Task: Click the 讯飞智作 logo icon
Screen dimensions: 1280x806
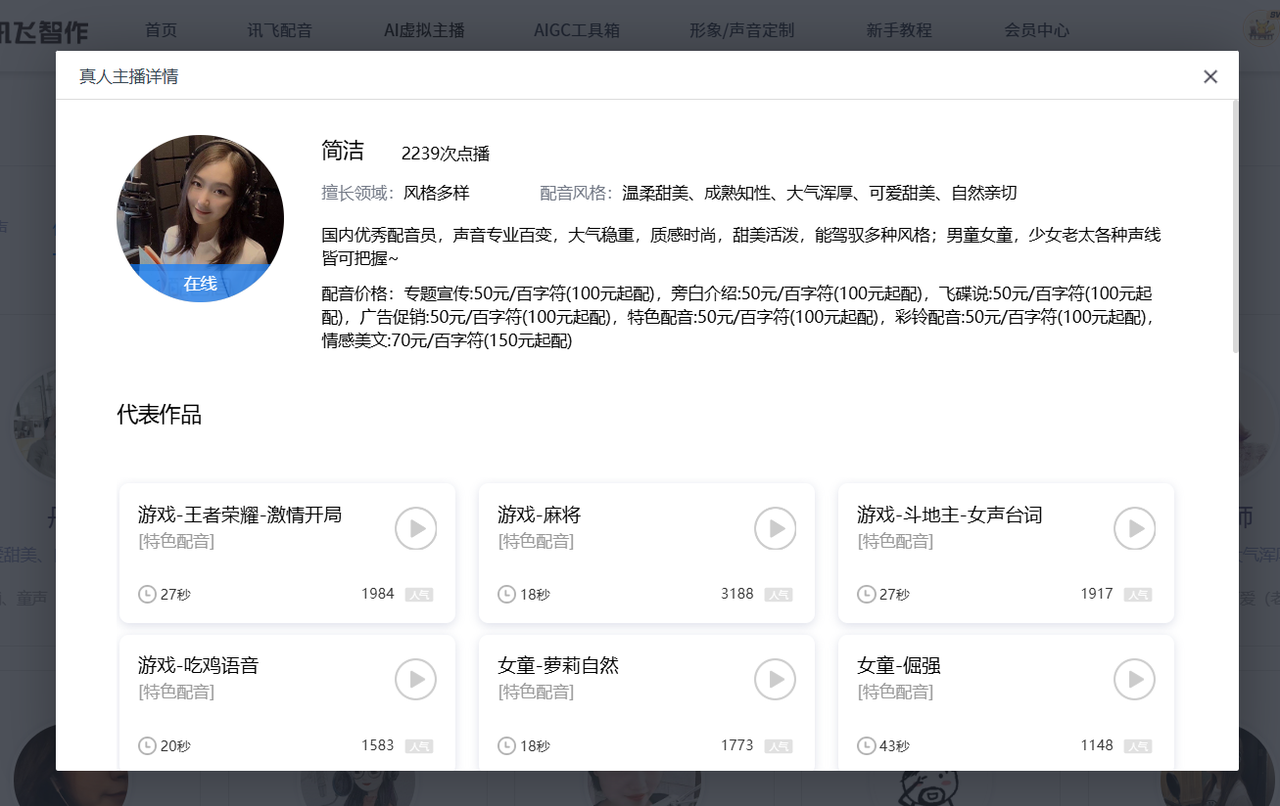Action: pos(46,30)
